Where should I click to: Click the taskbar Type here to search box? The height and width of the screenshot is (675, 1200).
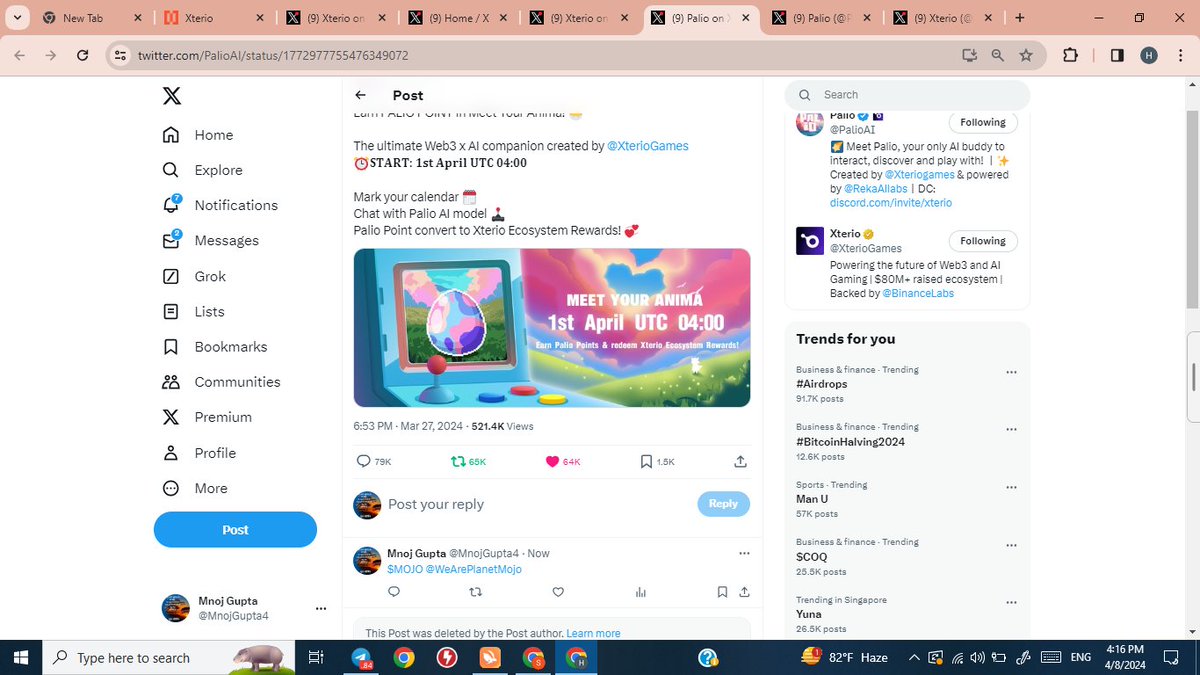[170, 657]
